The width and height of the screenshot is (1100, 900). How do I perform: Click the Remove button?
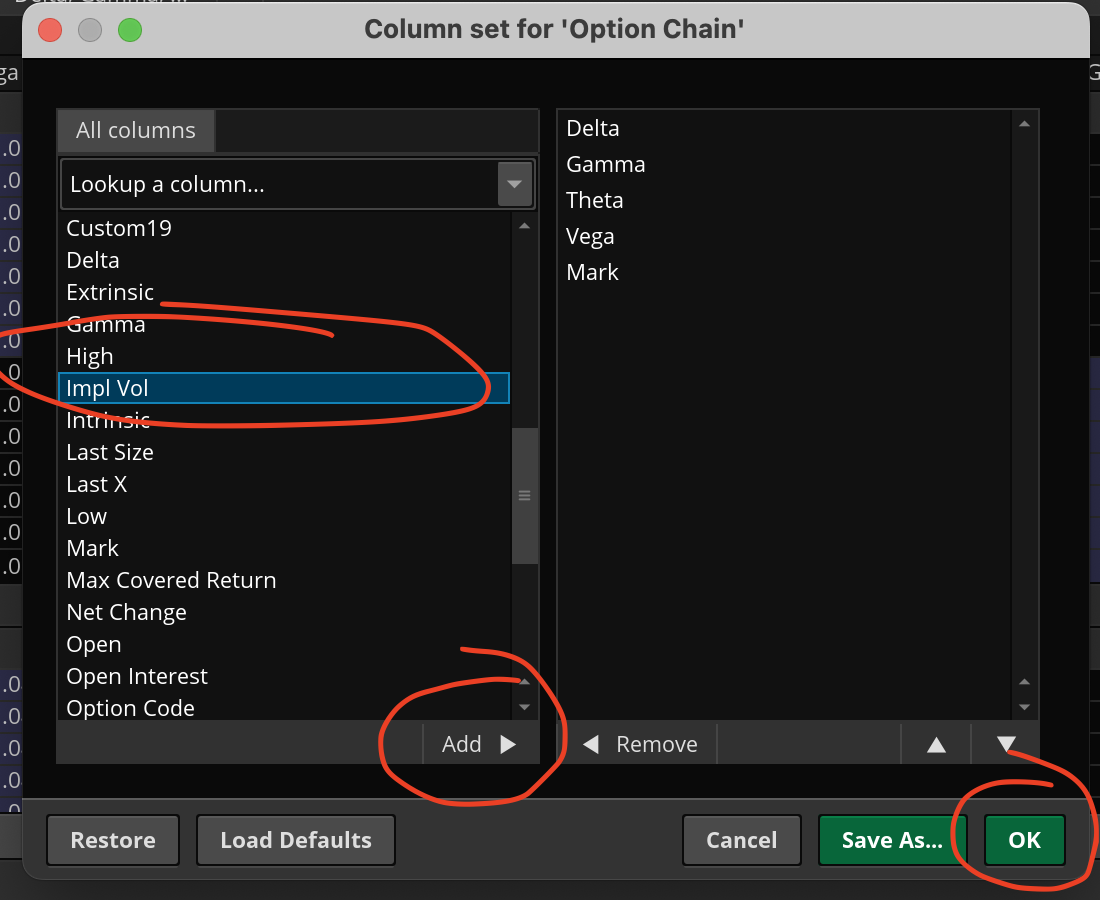click(640, 744)
